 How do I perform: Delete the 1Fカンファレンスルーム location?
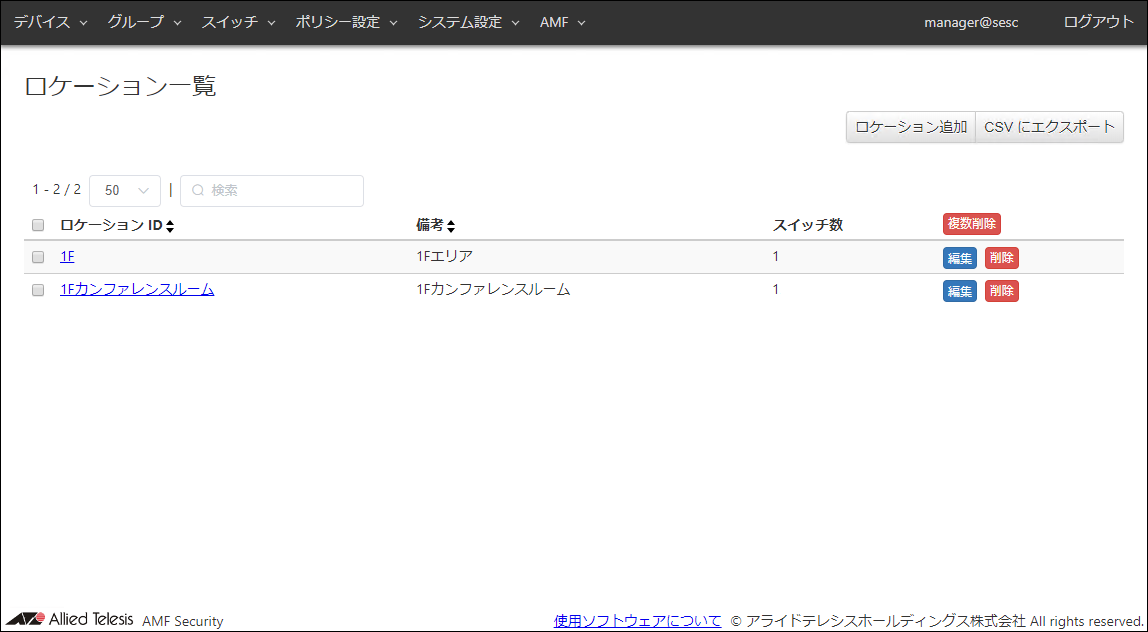[1001, 291]
